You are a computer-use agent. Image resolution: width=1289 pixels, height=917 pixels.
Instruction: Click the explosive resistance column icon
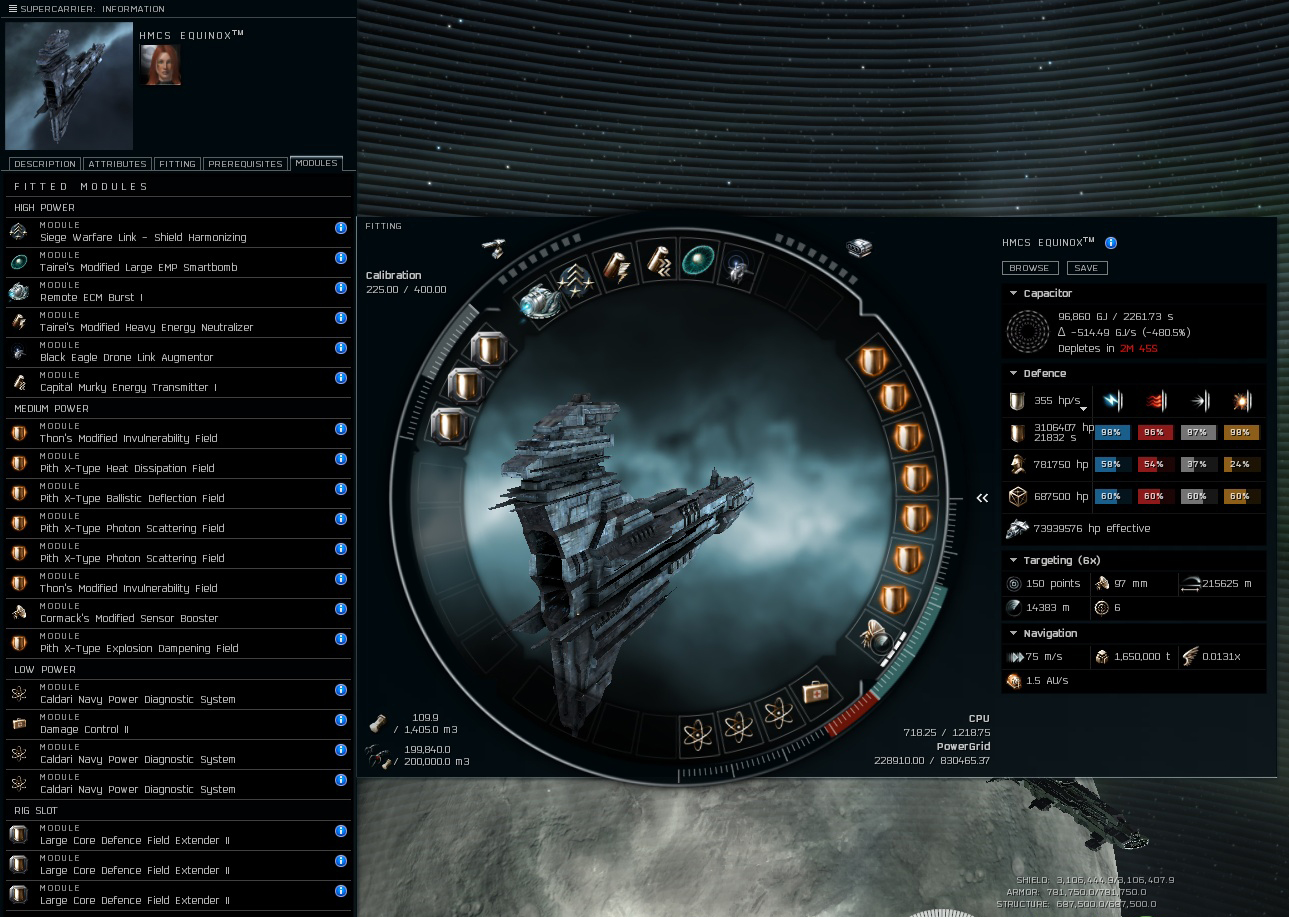point(1242,401)
